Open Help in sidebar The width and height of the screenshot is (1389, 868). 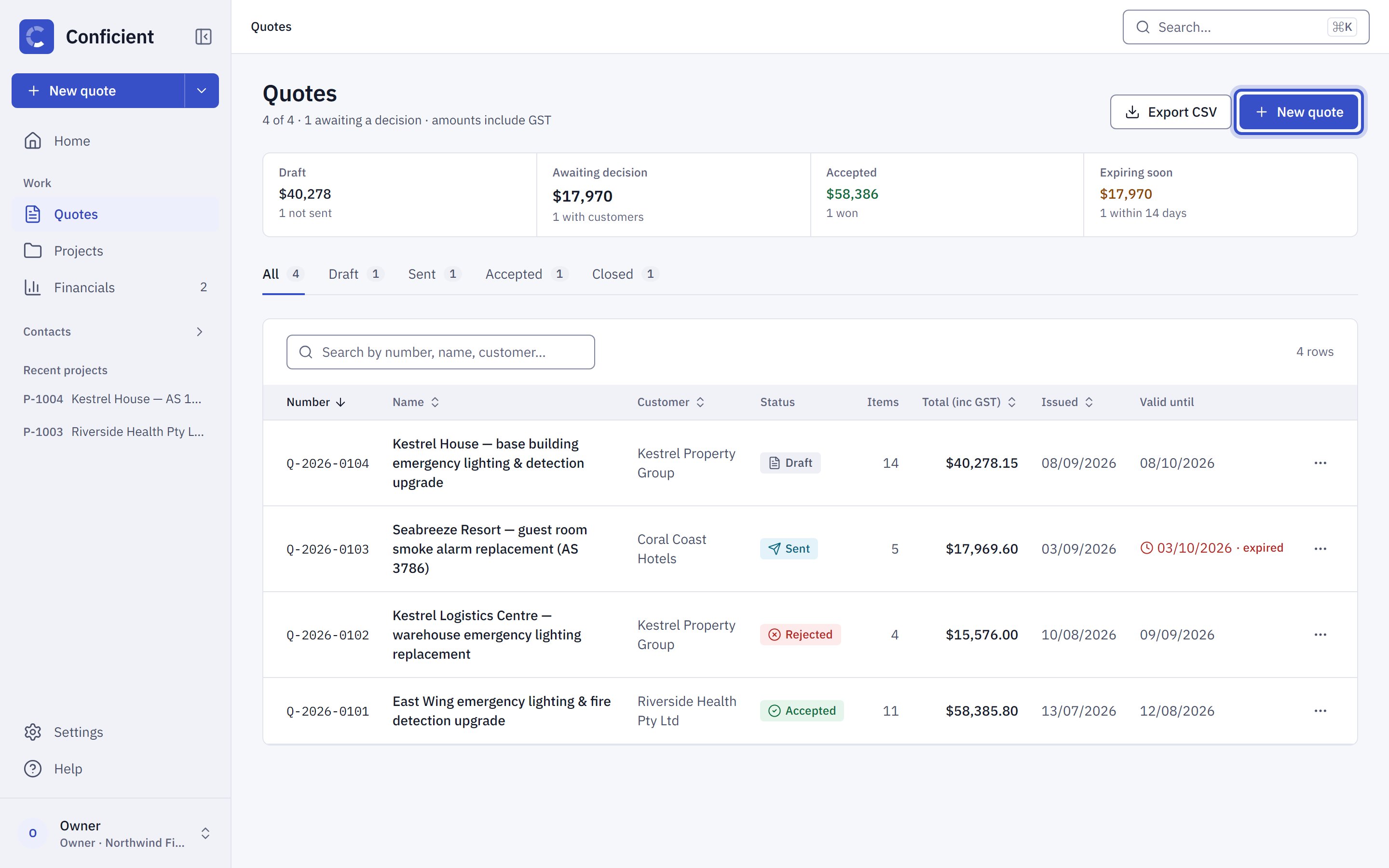(115, 769)
